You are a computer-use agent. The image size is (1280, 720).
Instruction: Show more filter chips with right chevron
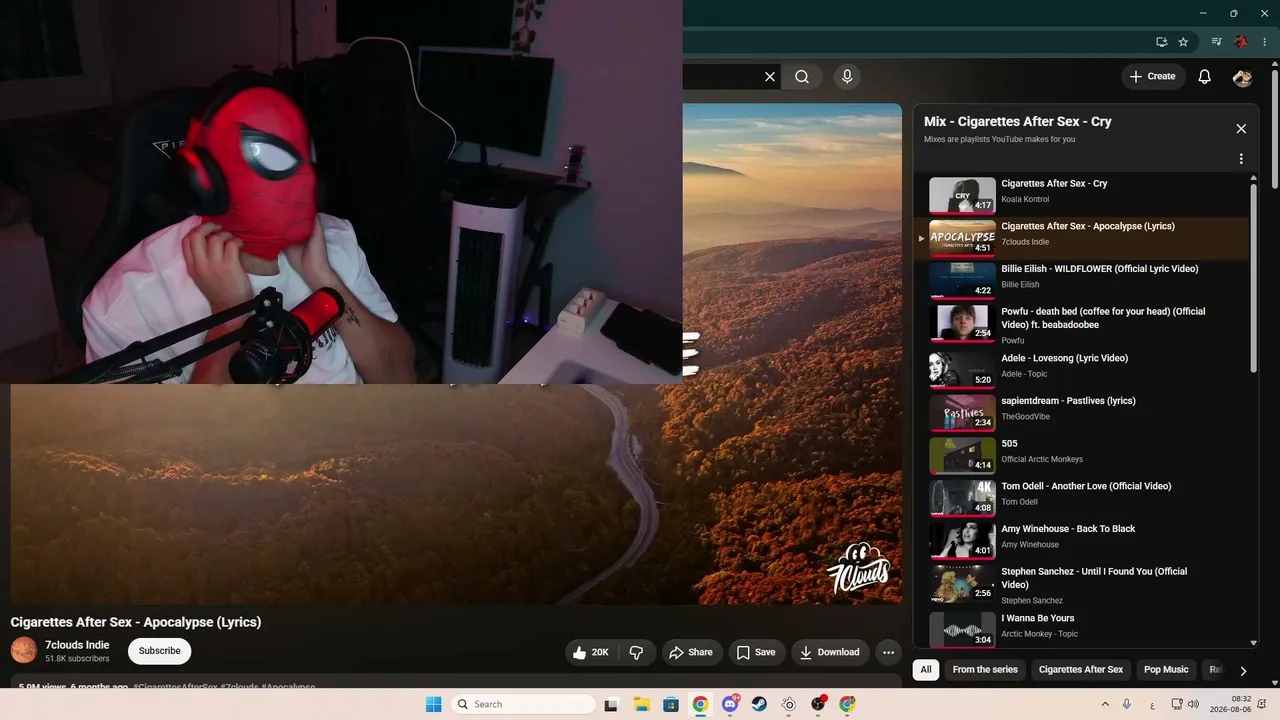point(1243,671)
